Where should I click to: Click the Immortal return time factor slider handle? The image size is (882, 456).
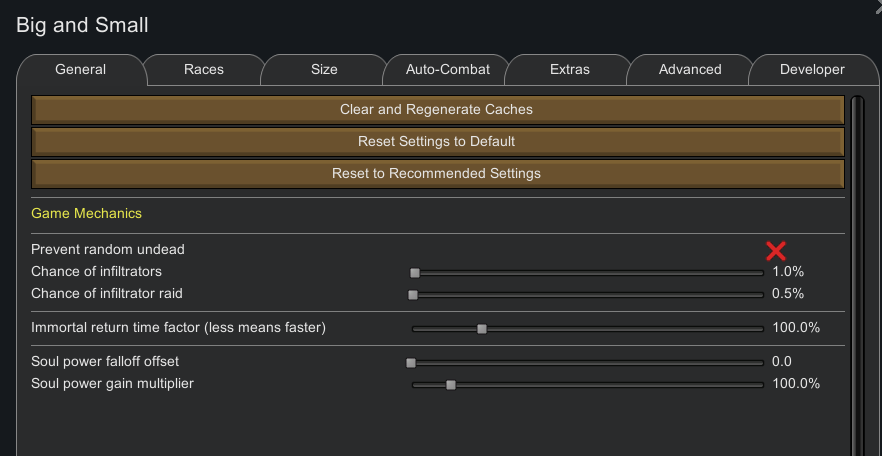pyautogui.click(x=481, y=328)
